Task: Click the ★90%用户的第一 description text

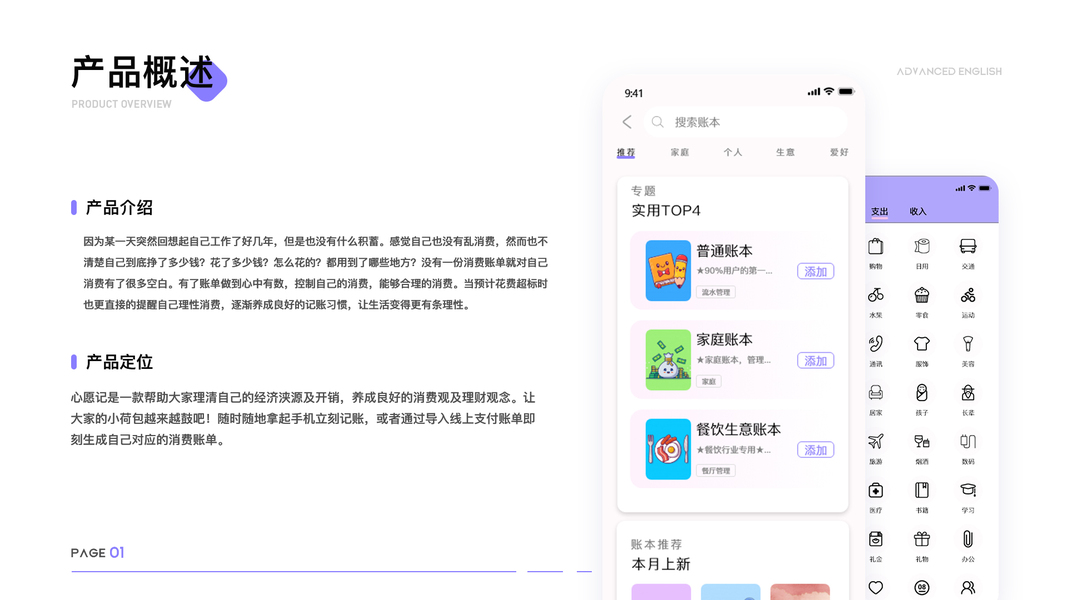Action: (x=734, y=271)
